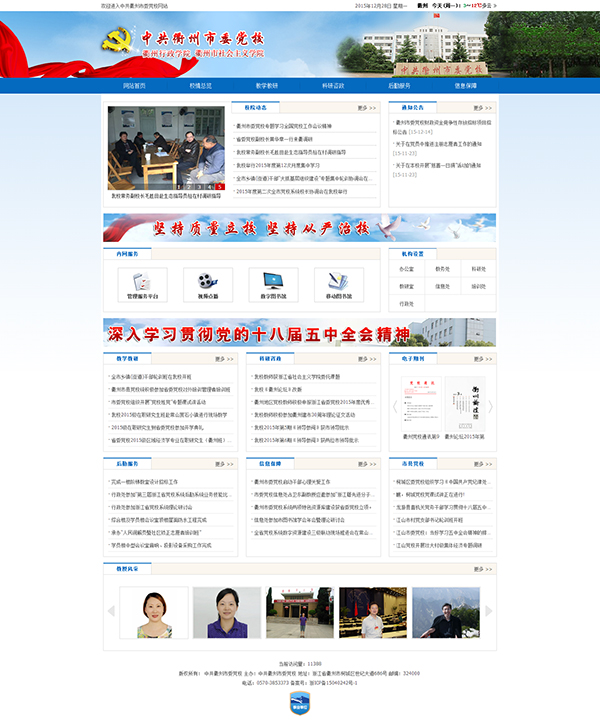Open the calligraphy journal cover thumbnail
The width and height of the screenshot is (600, 727).
(x=465, y=404)
